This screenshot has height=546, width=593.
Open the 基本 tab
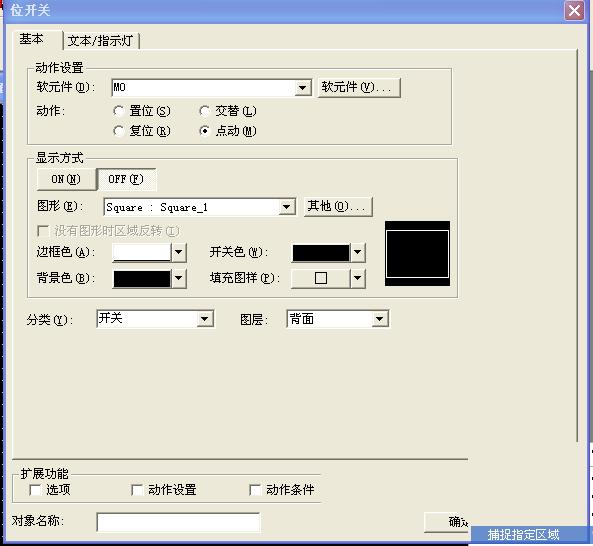pyautogui.click(x=32, y=39)
